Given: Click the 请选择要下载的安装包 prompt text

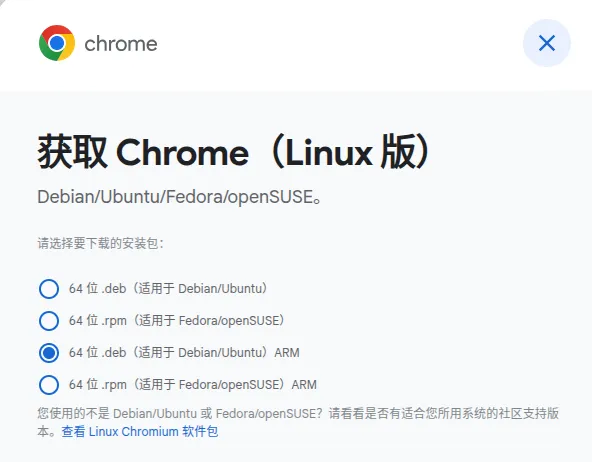Looking at the screenshot, I should click(x=101, y=243).
